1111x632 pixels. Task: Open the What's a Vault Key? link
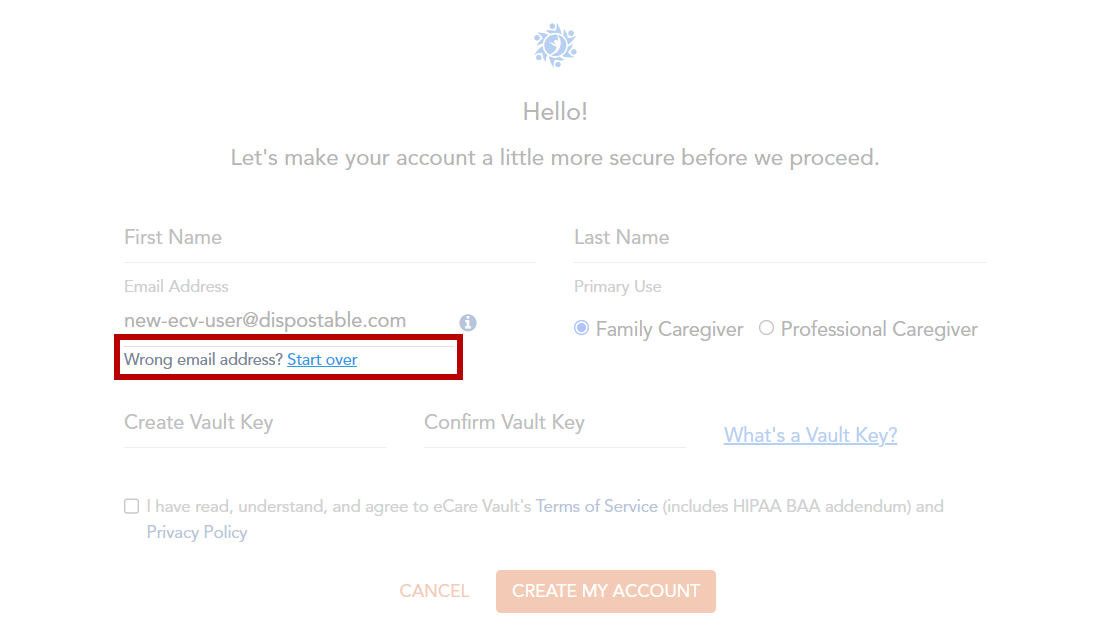(810, 435)
